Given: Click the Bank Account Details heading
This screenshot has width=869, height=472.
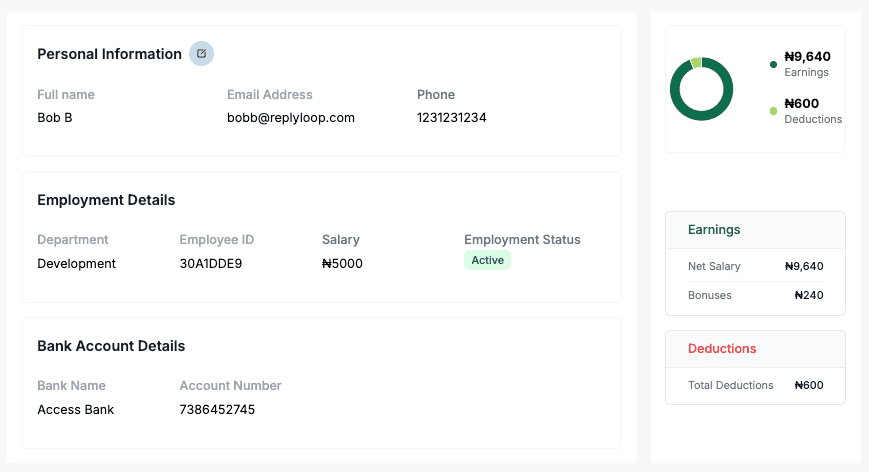Looking at the screenshot, I should pyautogui.click(x=111, y=346).
